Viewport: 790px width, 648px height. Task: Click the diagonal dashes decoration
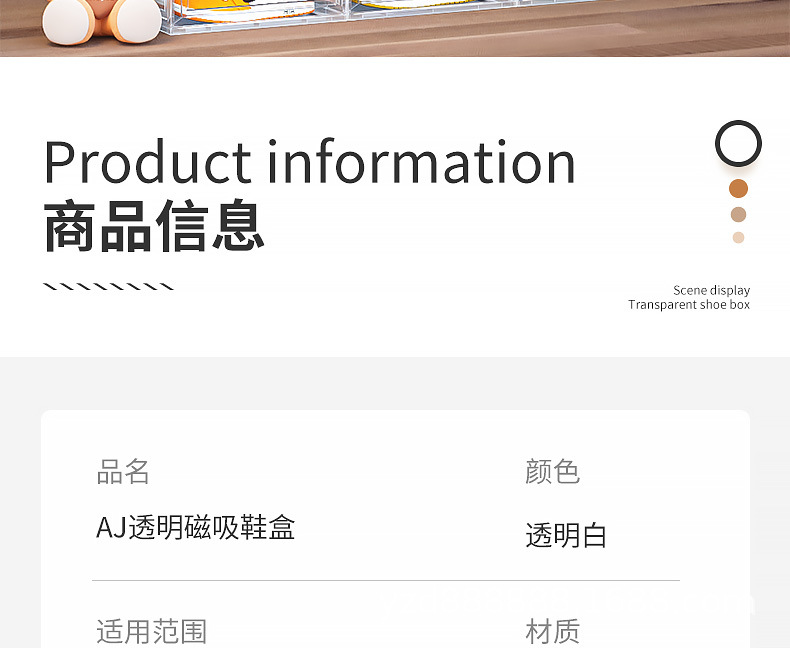[x=108, y=287]
